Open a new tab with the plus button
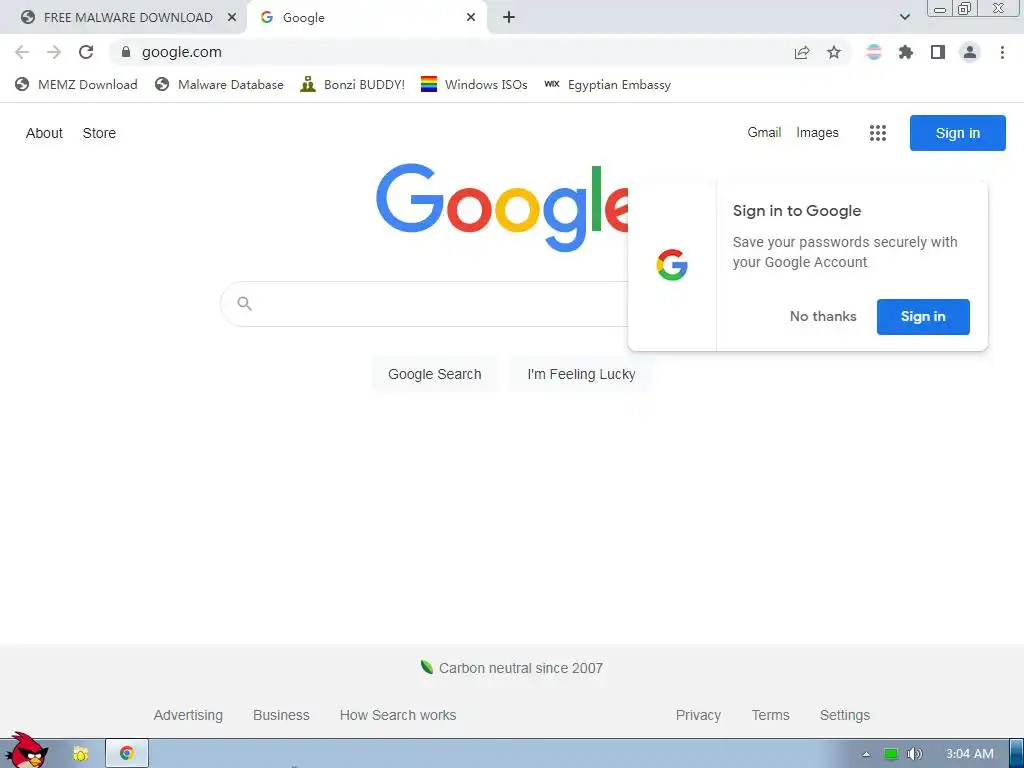Image resolution: width=1024 pixels, height=768 pixels. tap(509, 17)
